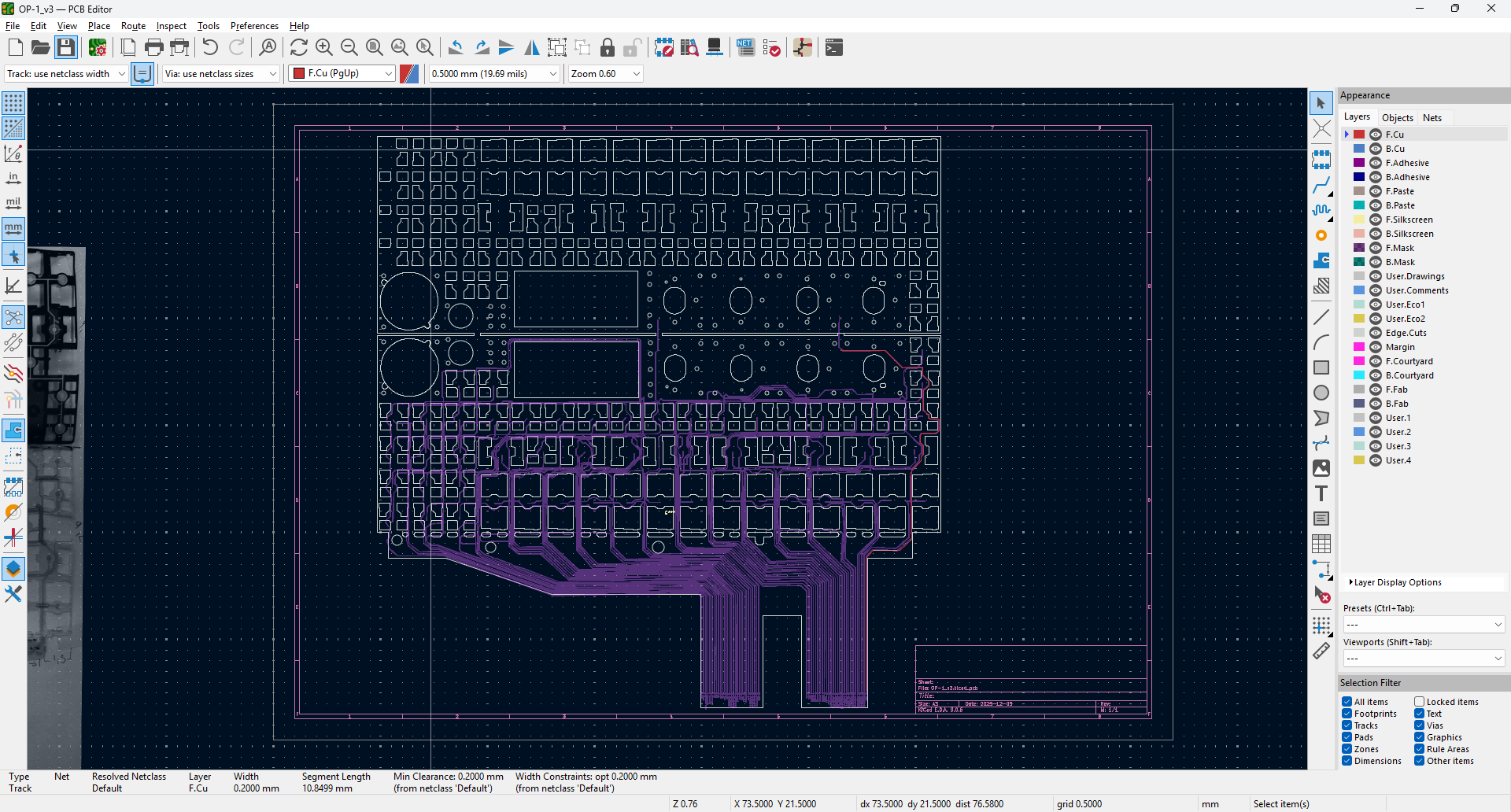Image resolution: width=1511 pixels, height=812 pixels.
Task: Open the Design Rules Checker
Action: pos(771,48)
